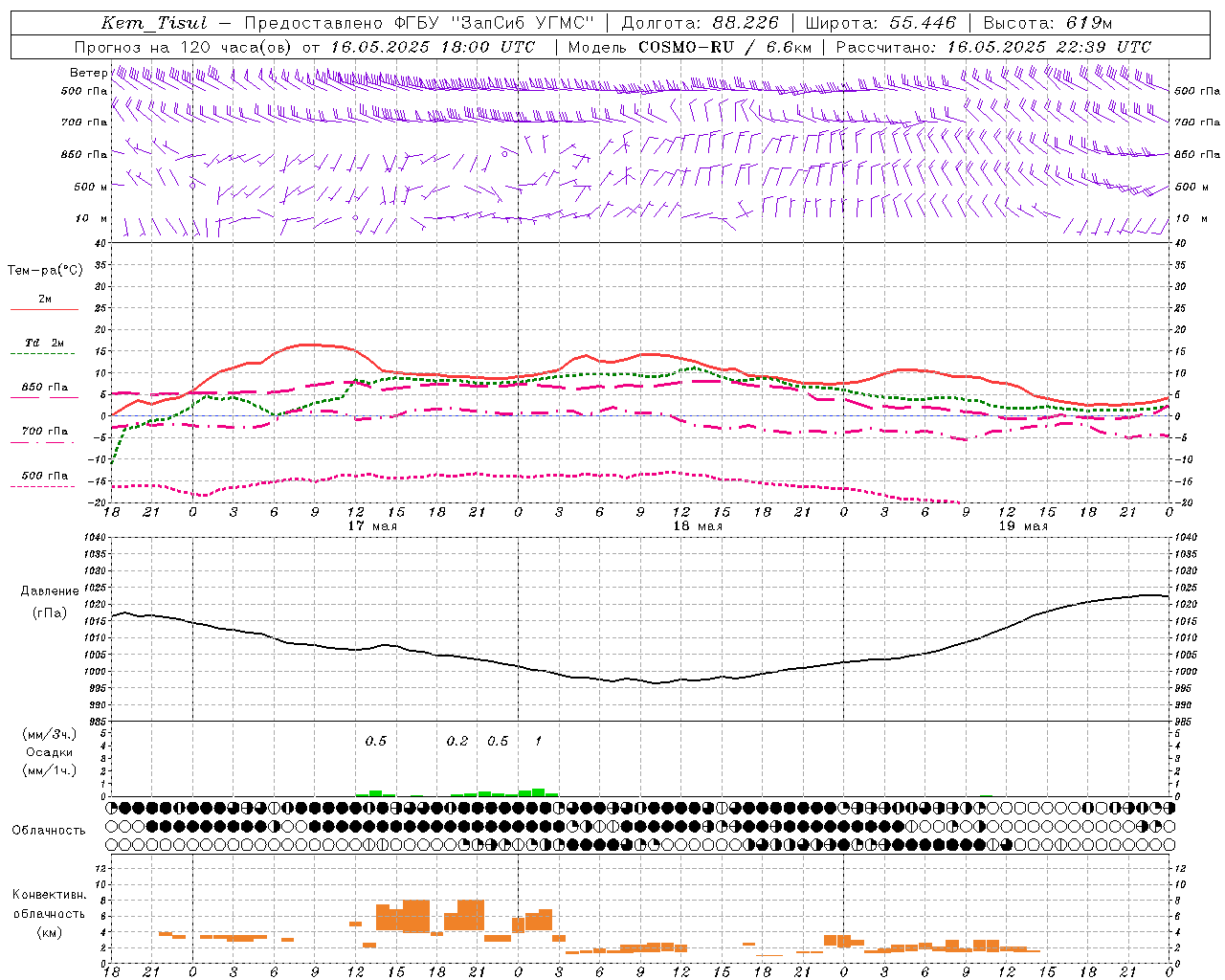Viewport: 1225px width, 980px height.
Task: Click the forecast start time 16.05.2025 18:00 UTC
Action: coord(433,47)
